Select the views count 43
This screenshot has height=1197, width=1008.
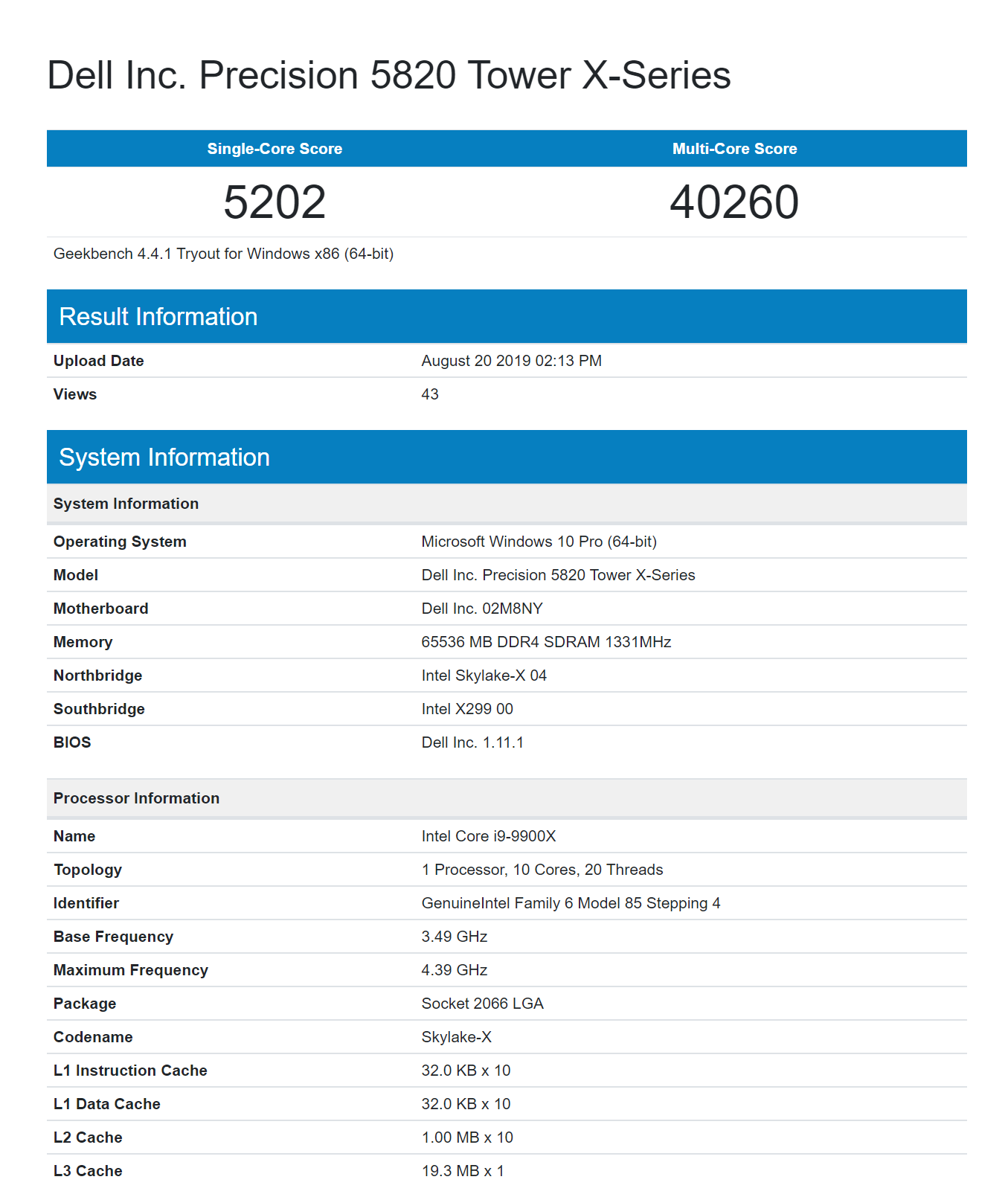(x=430, y=394)
